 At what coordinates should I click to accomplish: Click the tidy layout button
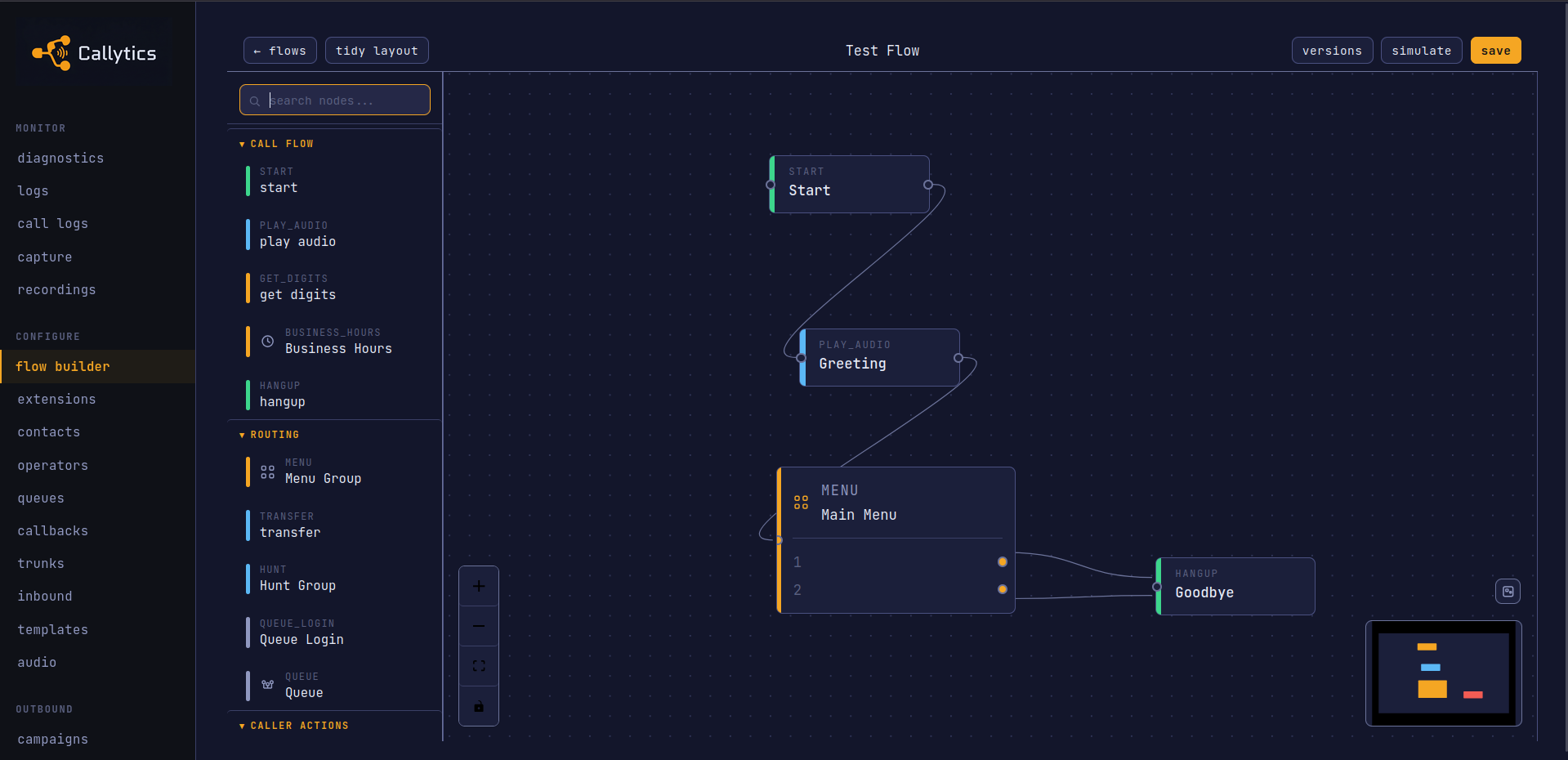[377, 51]
